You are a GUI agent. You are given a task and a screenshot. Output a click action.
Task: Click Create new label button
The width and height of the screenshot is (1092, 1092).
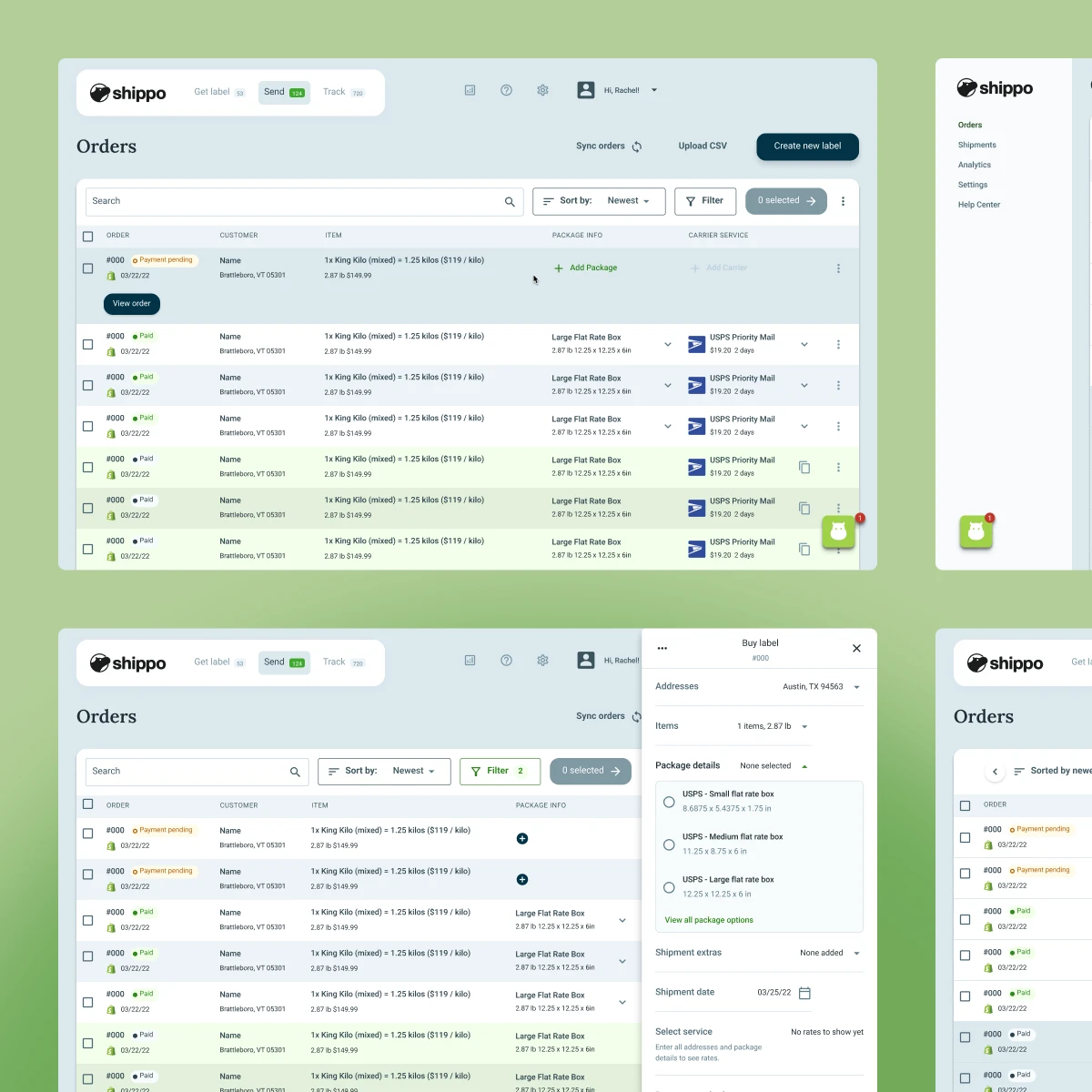point(807,147)
